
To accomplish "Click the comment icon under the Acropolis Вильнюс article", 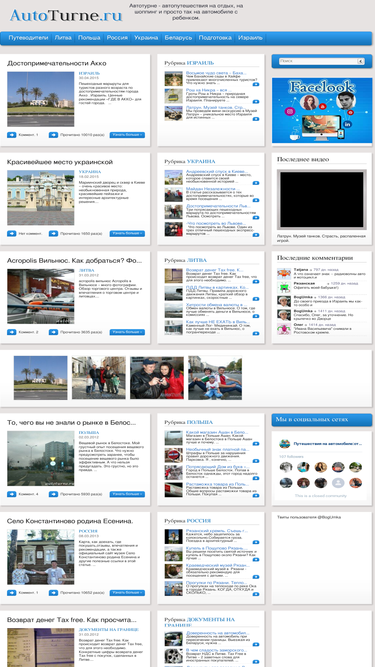I will (x=11, y=332).
